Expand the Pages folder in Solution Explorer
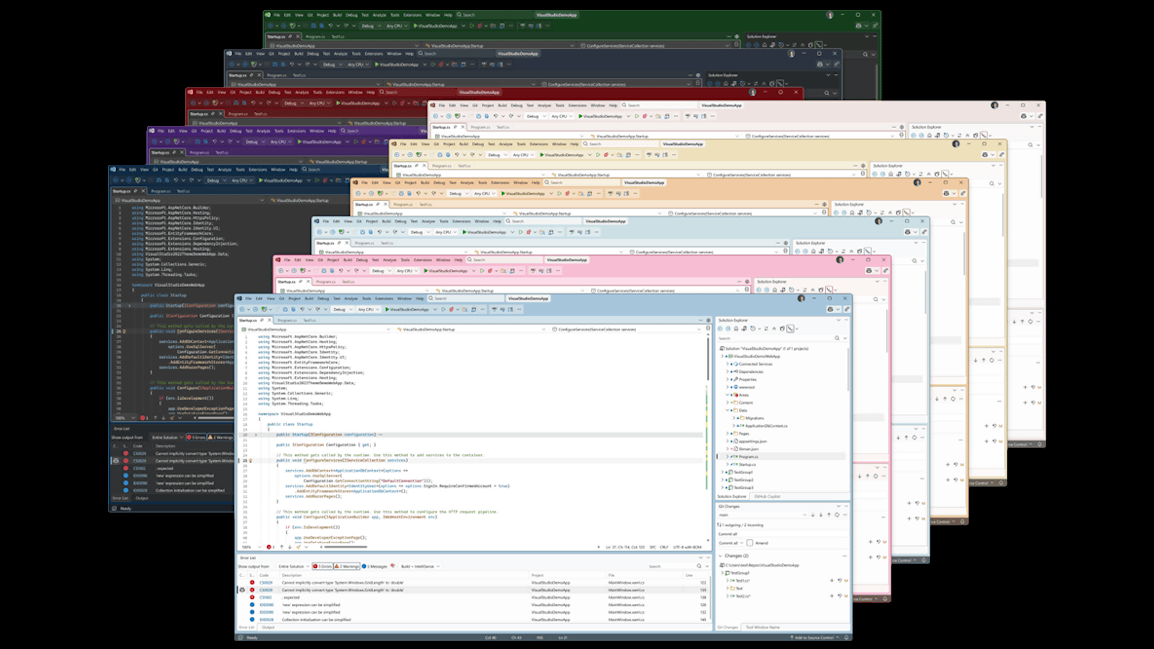The image size is (1154, 649). [727, 434]
